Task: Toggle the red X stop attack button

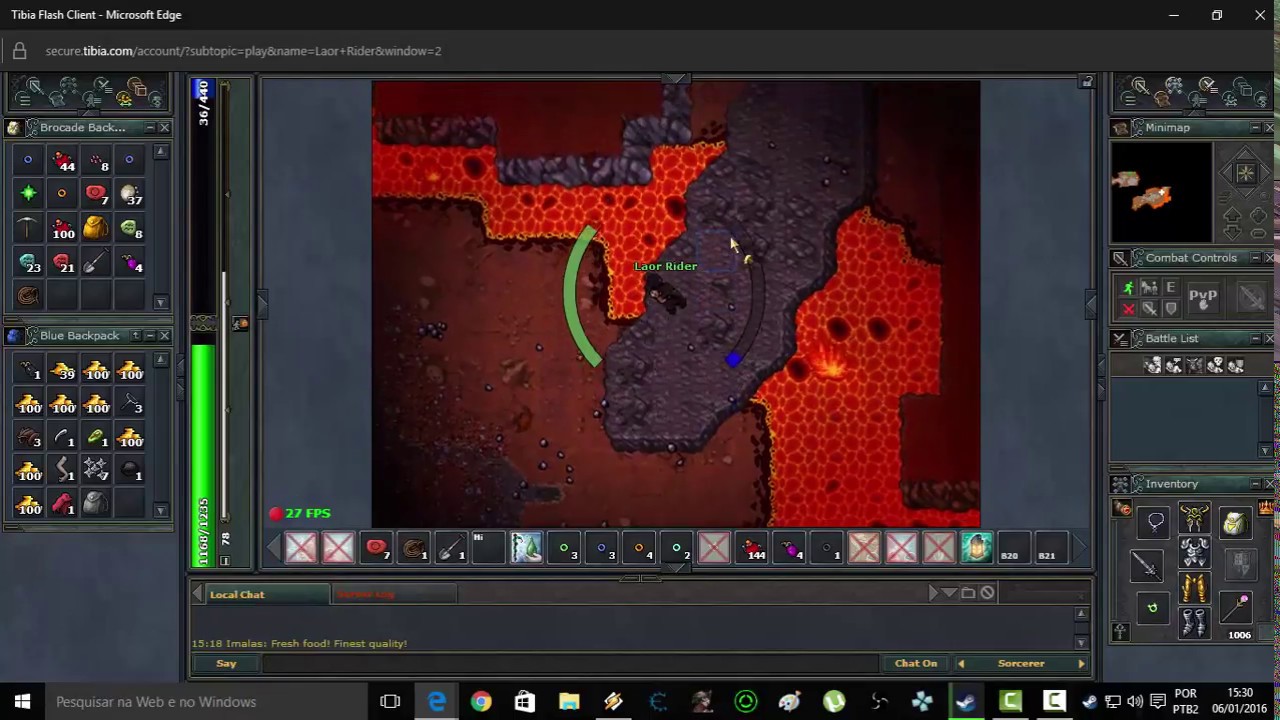Action: click(1128, 309)
